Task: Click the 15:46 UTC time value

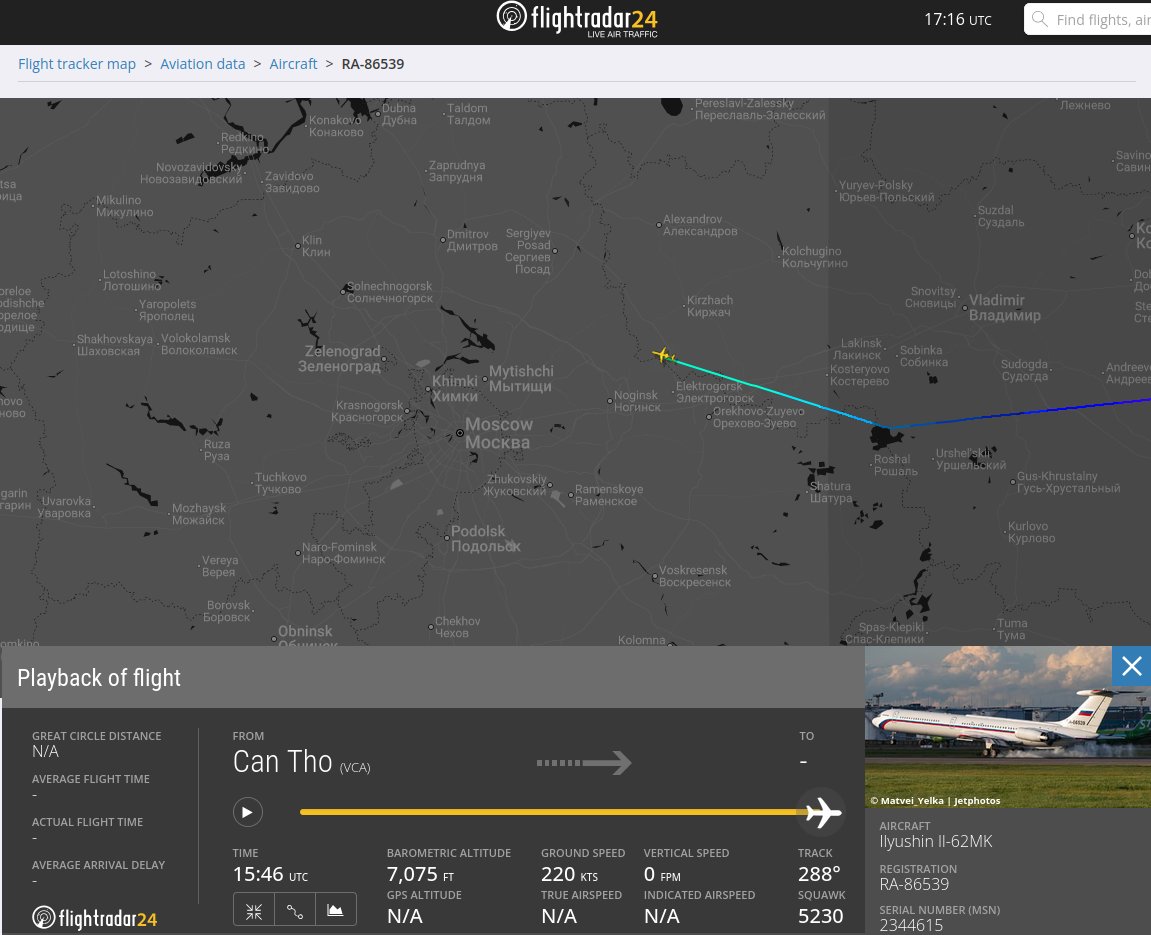Action: (270, 874)
